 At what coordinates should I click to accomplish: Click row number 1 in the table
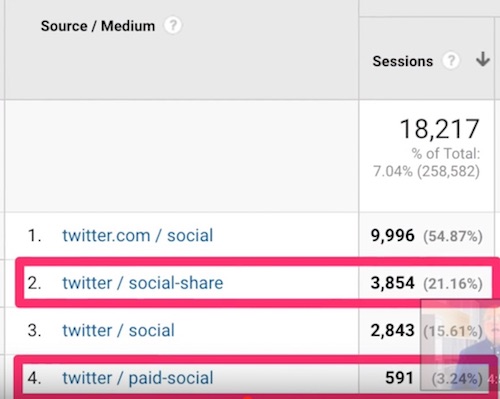(x=34, y=236)
